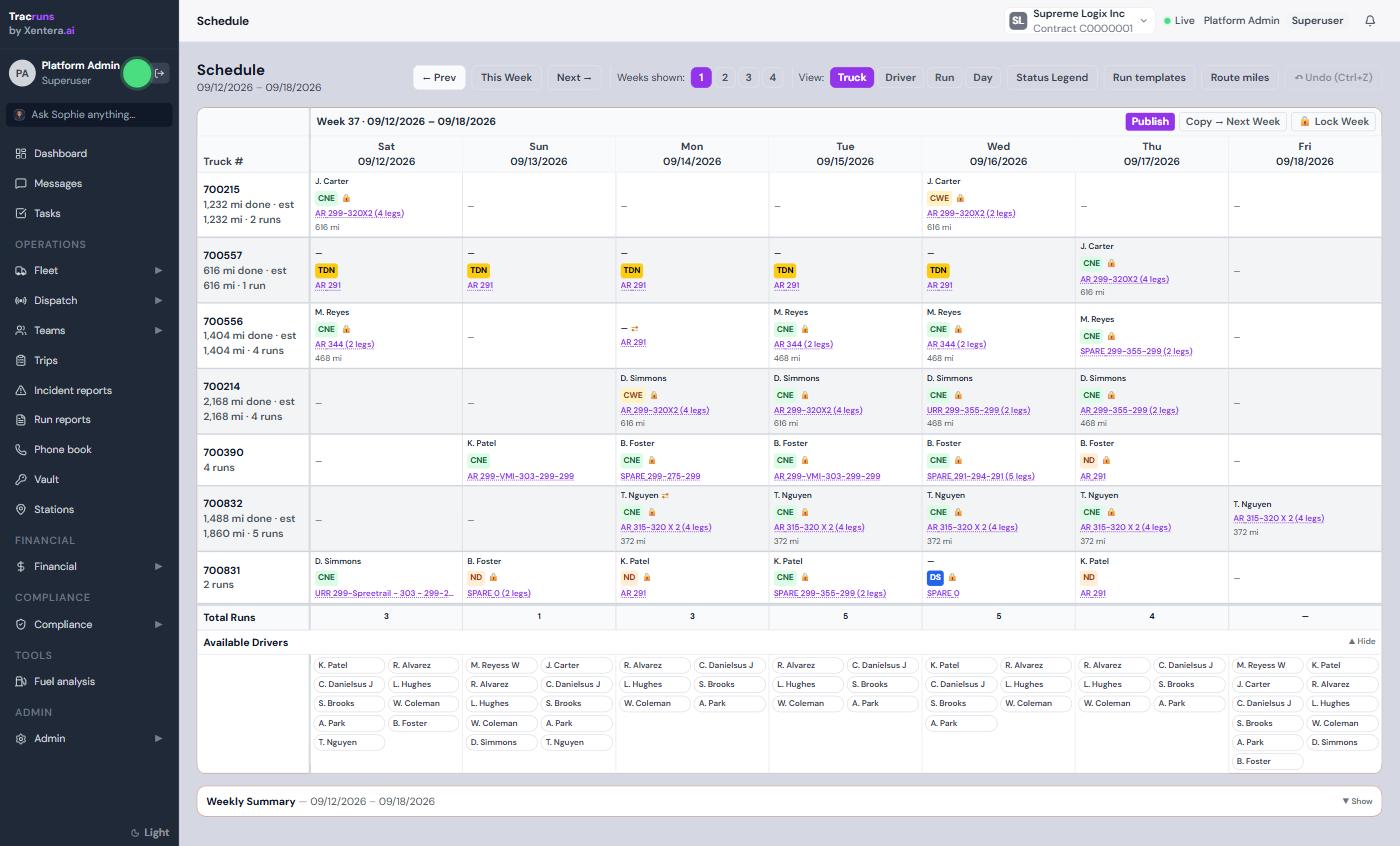Open Fuel analysis pump icon
The image size is (1400, 846).
coord(21,681)
